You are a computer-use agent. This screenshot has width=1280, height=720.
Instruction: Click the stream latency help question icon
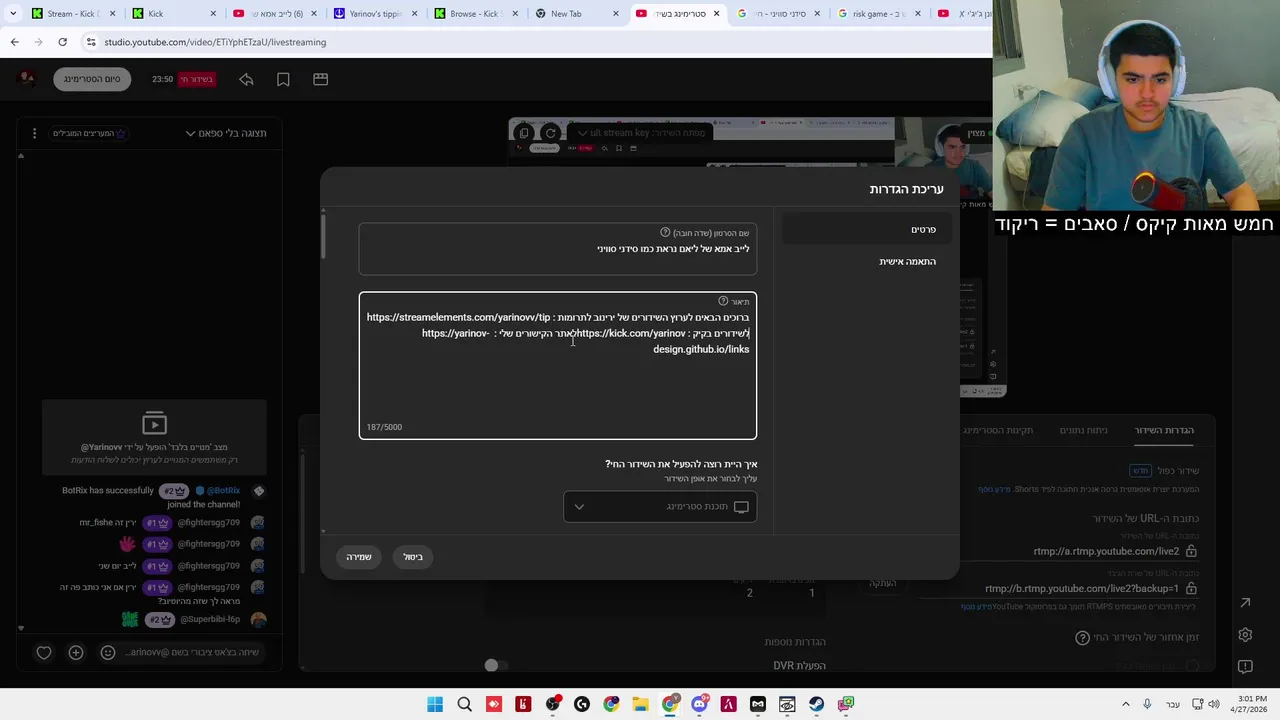[x=1082, y=638]
